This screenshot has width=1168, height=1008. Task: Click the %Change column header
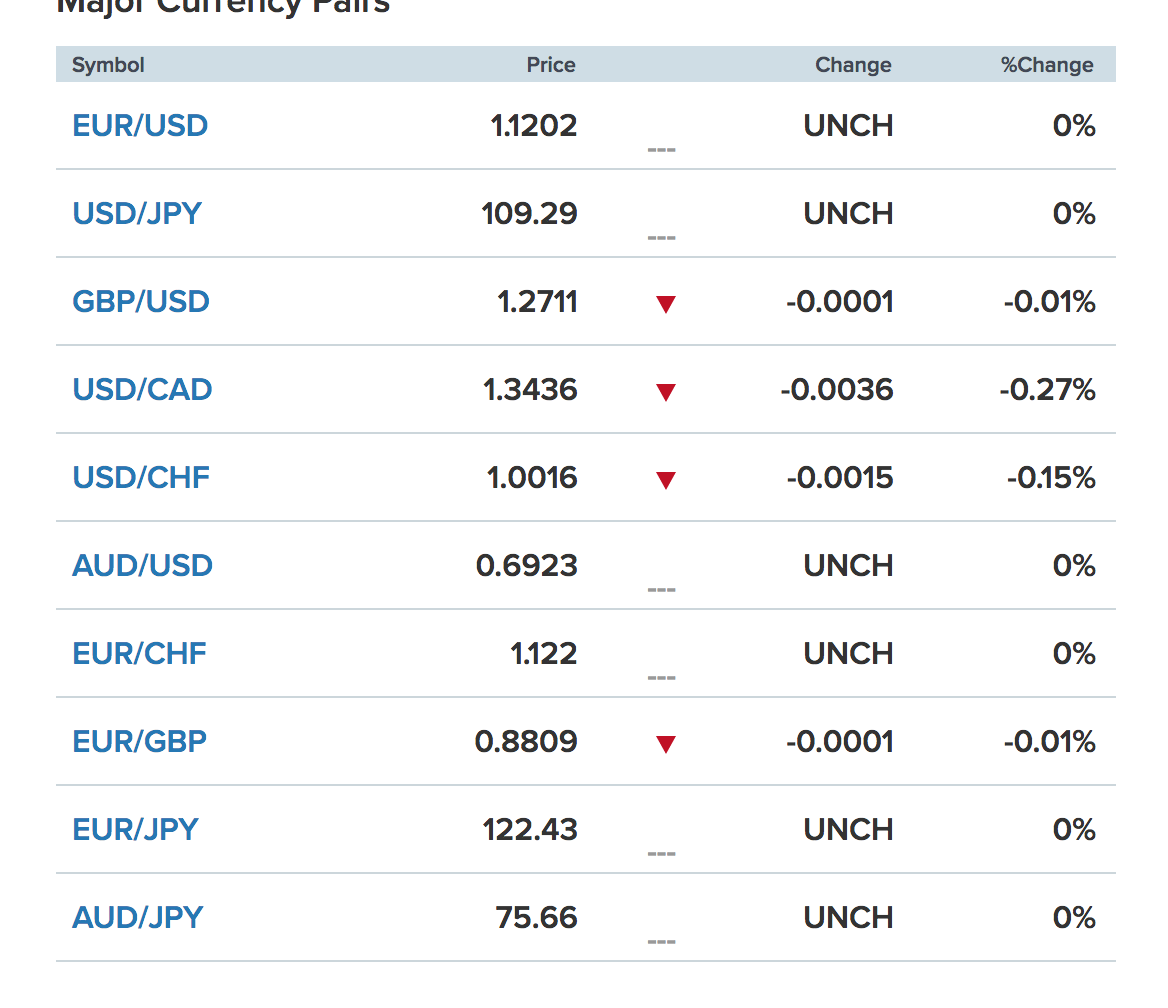(x=1047, y=65)
